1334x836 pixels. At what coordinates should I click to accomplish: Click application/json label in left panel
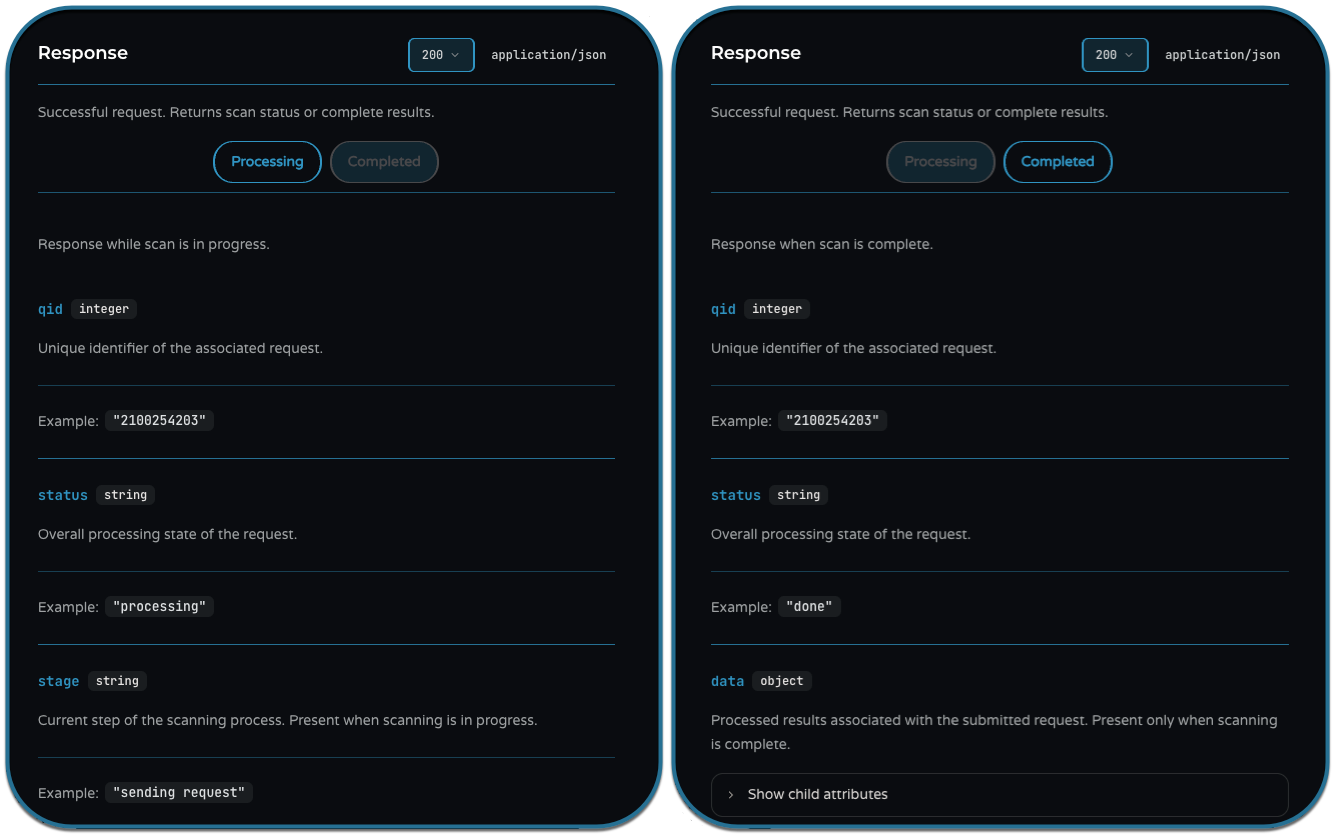click(x=548, y=55)
